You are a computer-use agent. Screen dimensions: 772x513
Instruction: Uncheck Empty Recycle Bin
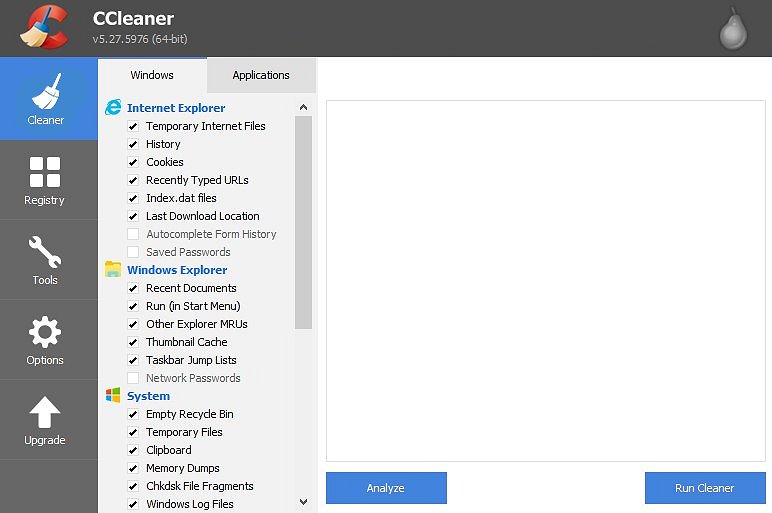[133, 414]
